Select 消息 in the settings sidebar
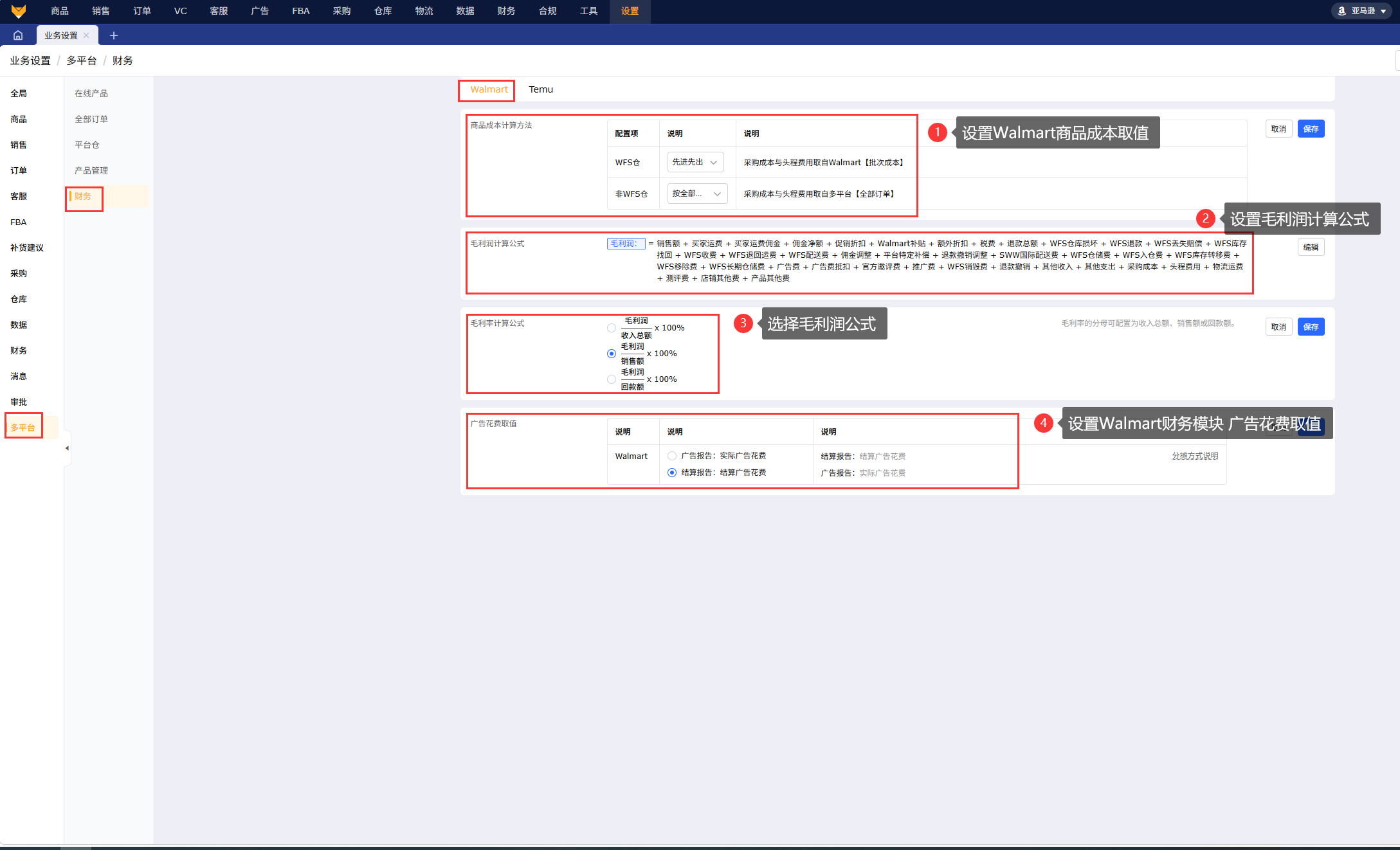 pos(19,376)
